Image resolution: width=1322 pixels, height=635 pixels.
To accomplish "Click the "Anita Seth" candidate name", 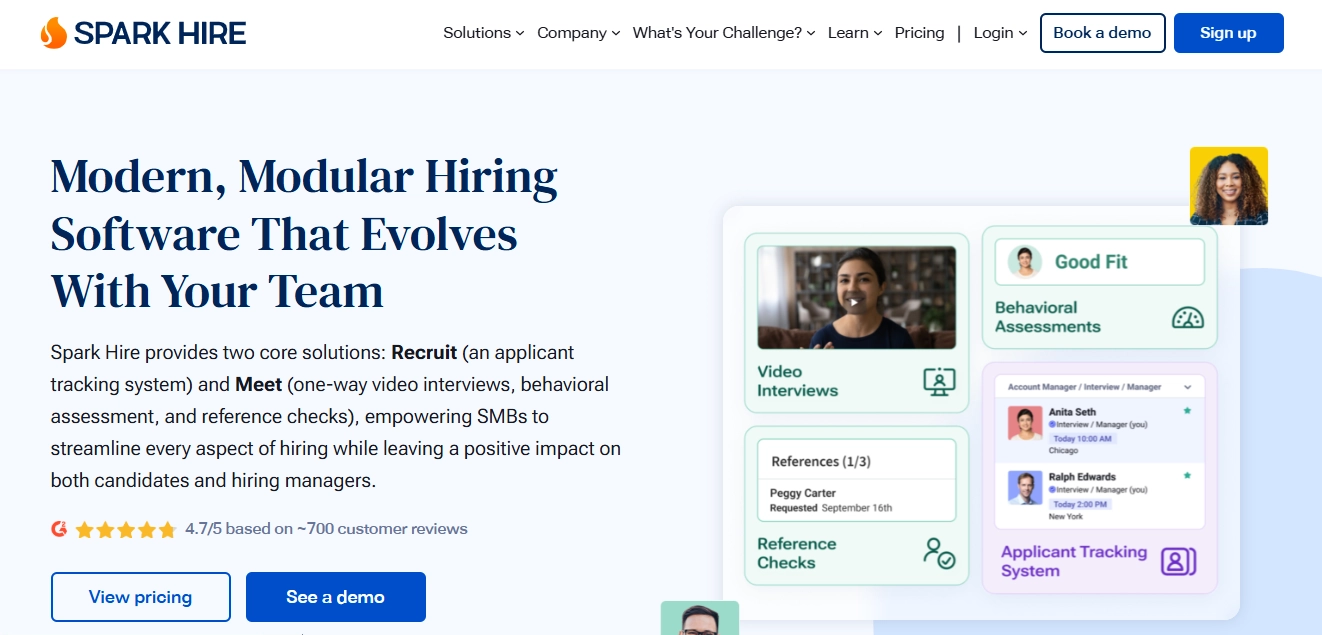I will coord(1072,412).
